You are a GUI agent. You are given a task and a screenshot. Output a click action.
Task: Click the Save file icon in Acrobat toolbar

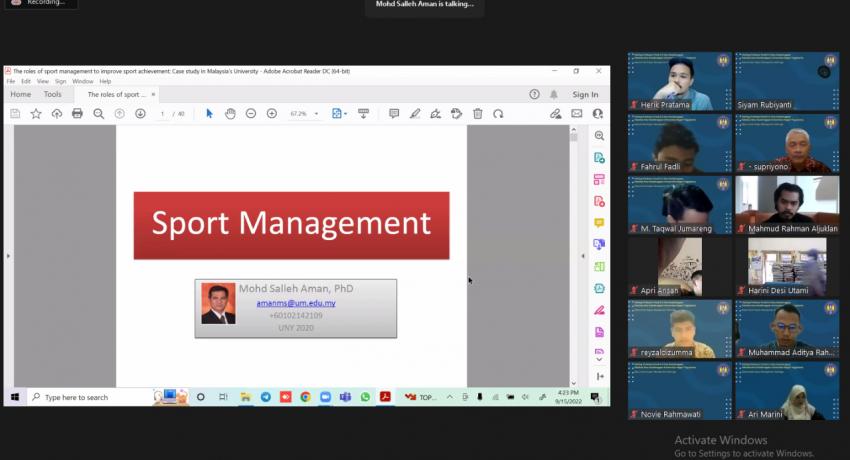click(x=15, y=113)
